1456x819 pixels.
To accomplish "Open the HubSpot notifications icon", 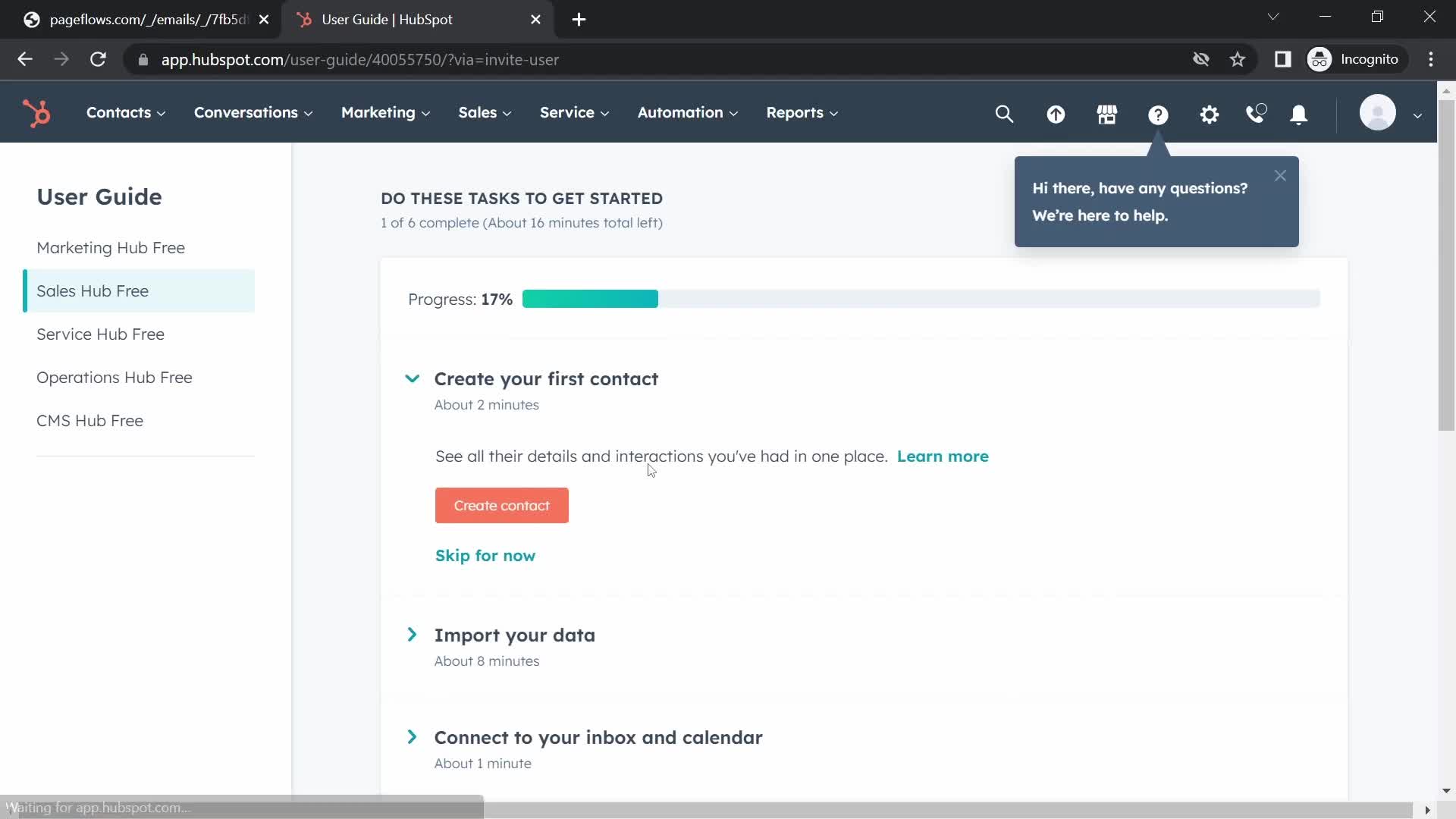I will 1300,113.
